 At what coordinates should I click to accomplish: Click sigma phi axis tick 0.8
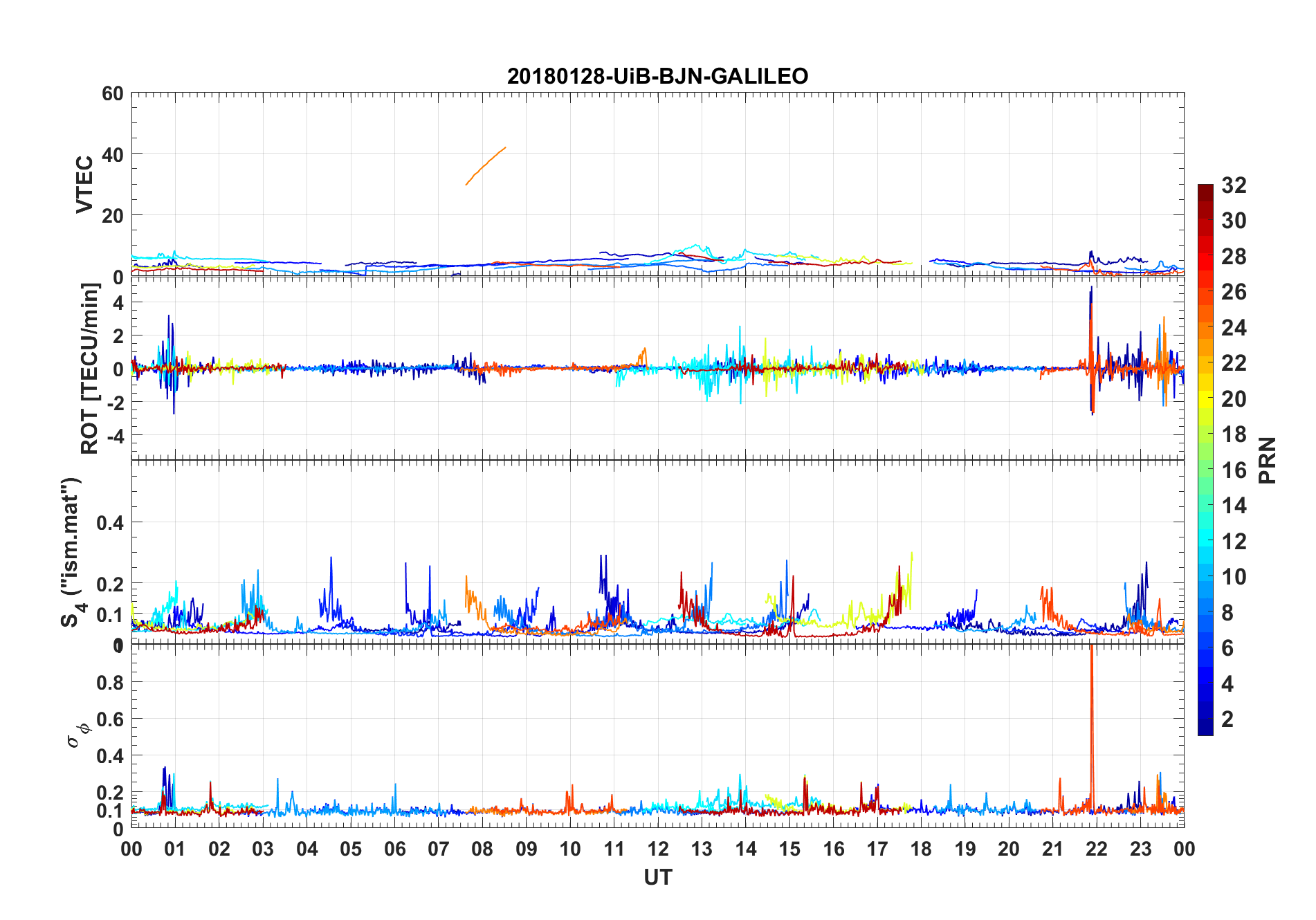(x=111, y=683)
